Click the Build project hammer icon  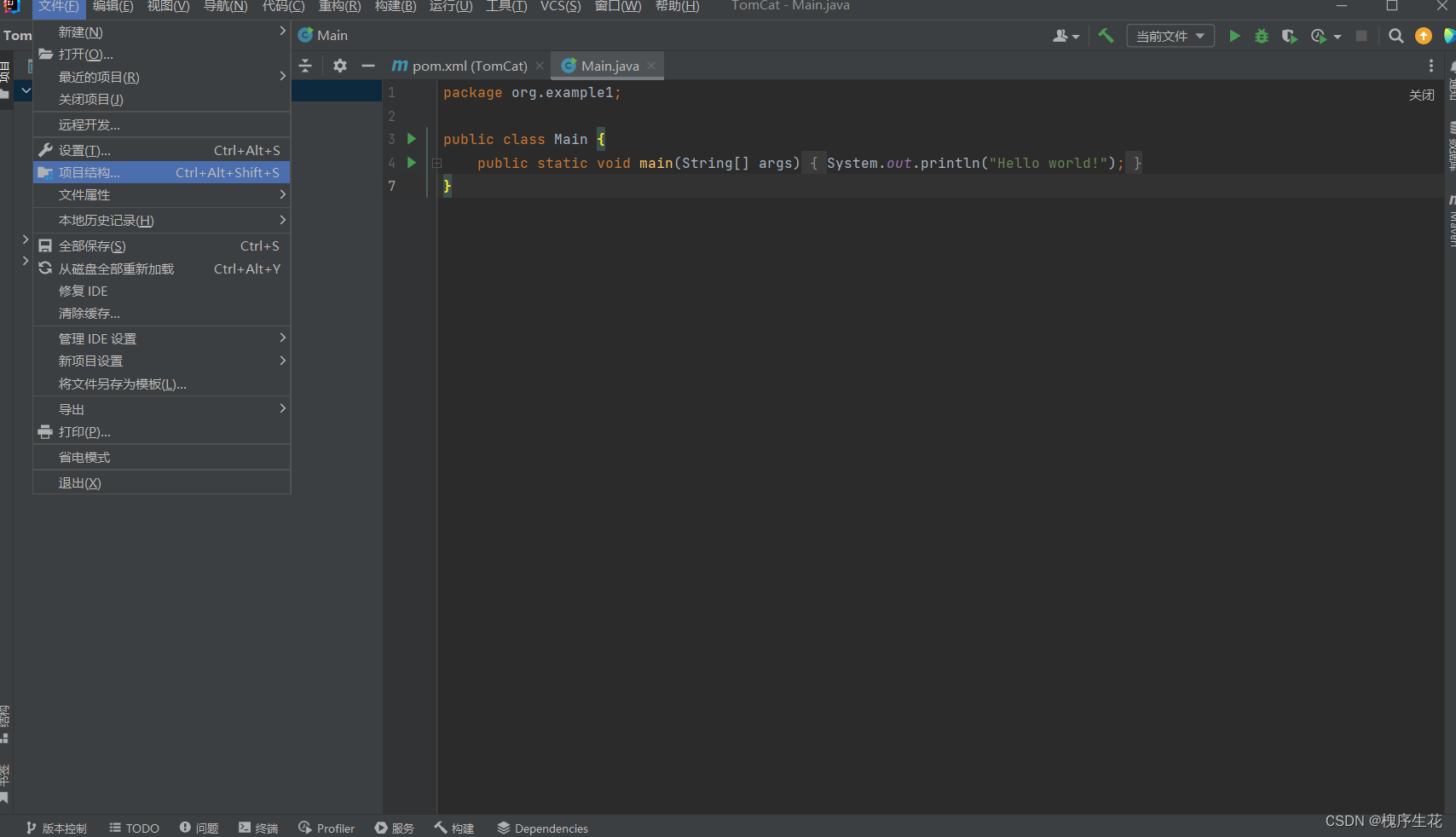point(1106,36)
